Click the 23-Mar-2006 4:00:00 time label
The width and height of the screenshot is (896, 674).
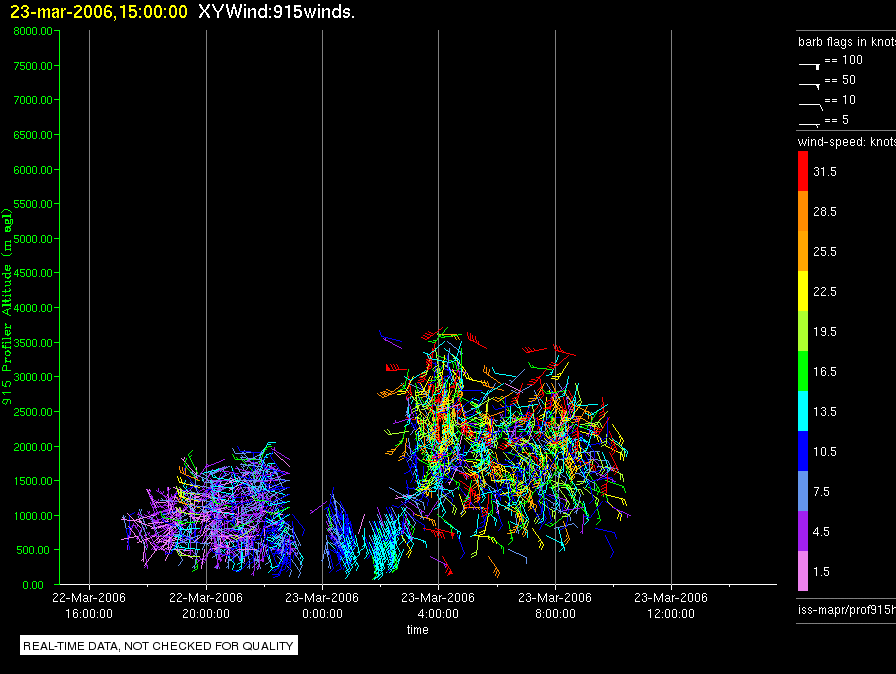pyautogui.click(x=438, y=605)
